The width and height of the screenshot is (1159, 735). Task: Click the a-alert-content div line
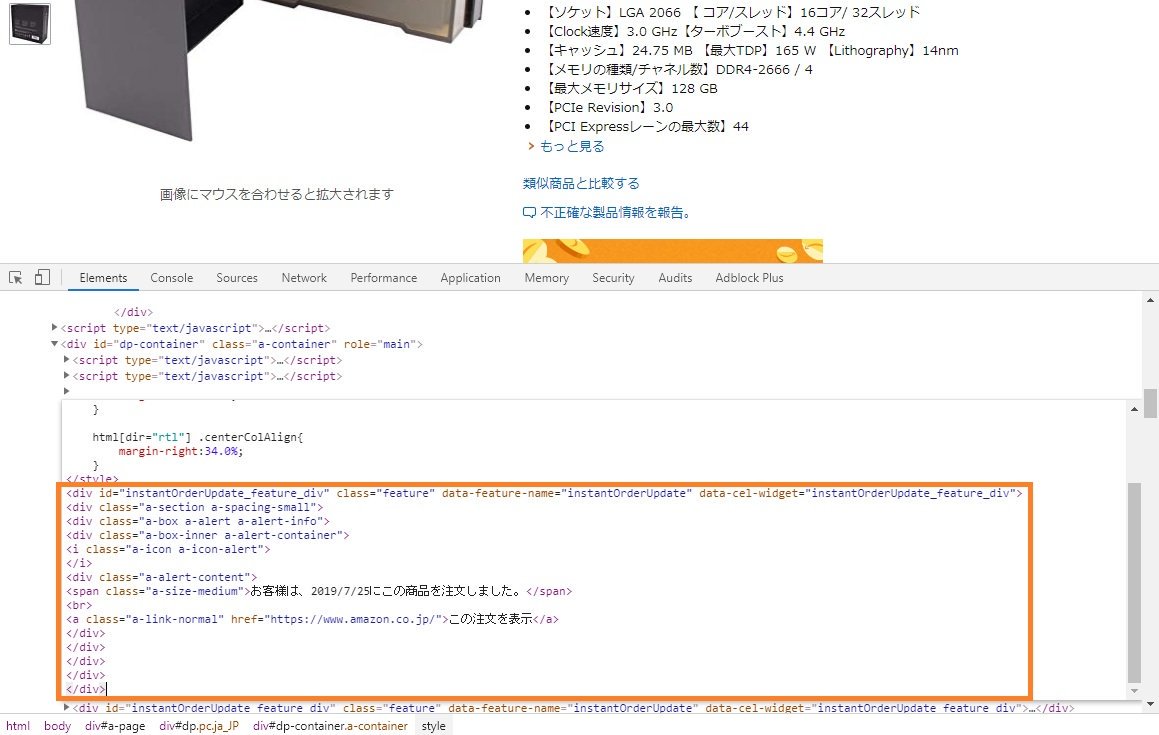[x=161, y=577]
